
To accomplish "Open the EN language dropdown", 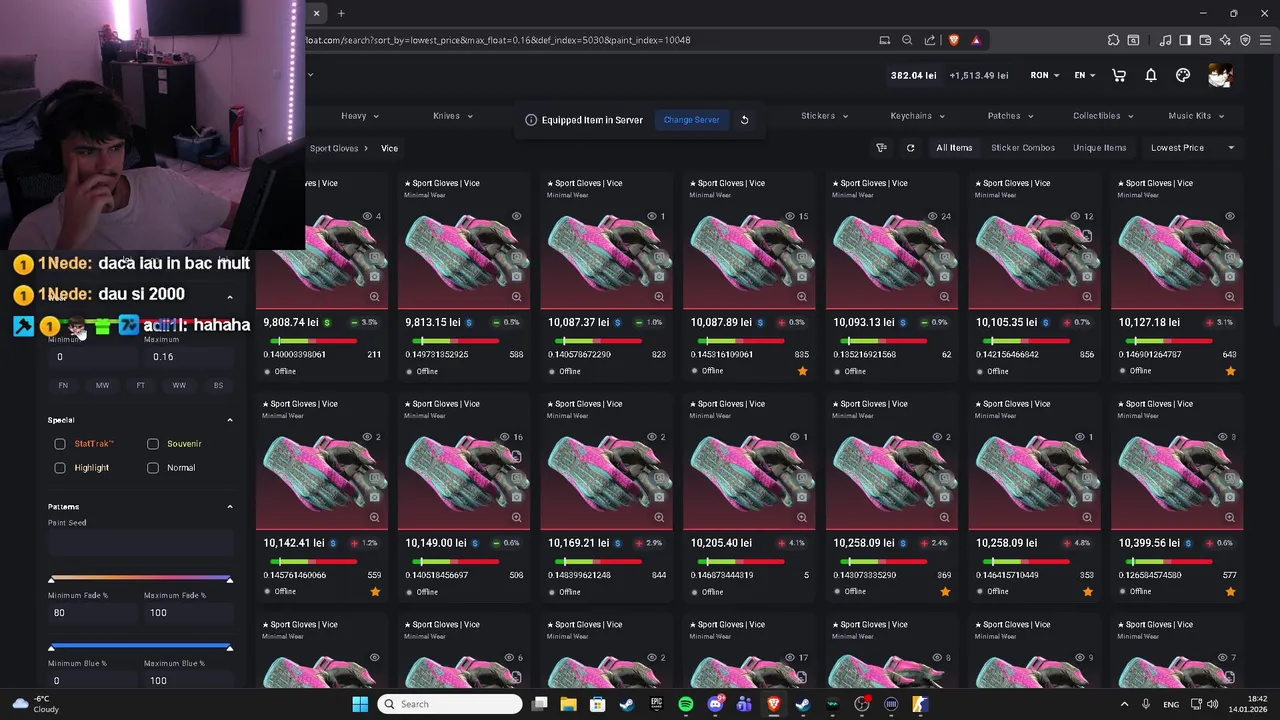I will (x=1084, y=75).
